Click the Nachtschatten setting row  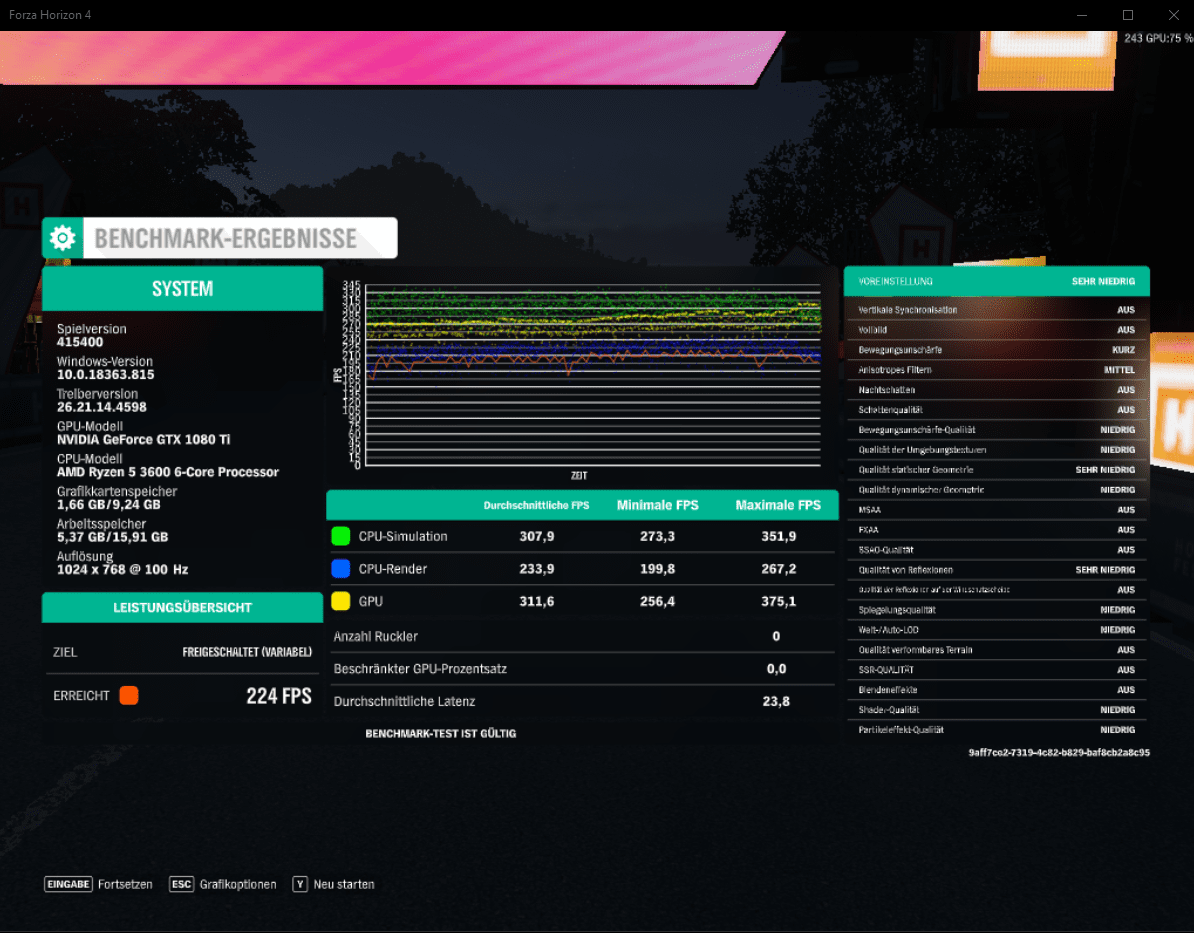click(997, 390)
